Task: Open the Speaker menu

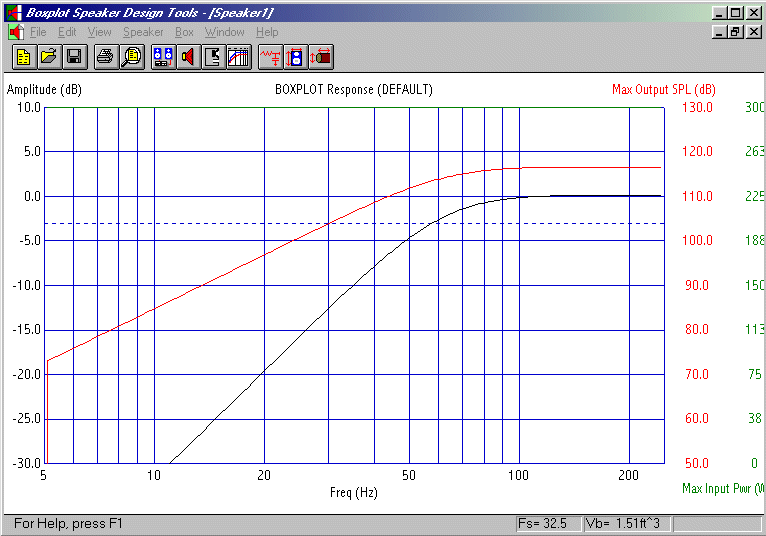Action: (x=143, y=32)
